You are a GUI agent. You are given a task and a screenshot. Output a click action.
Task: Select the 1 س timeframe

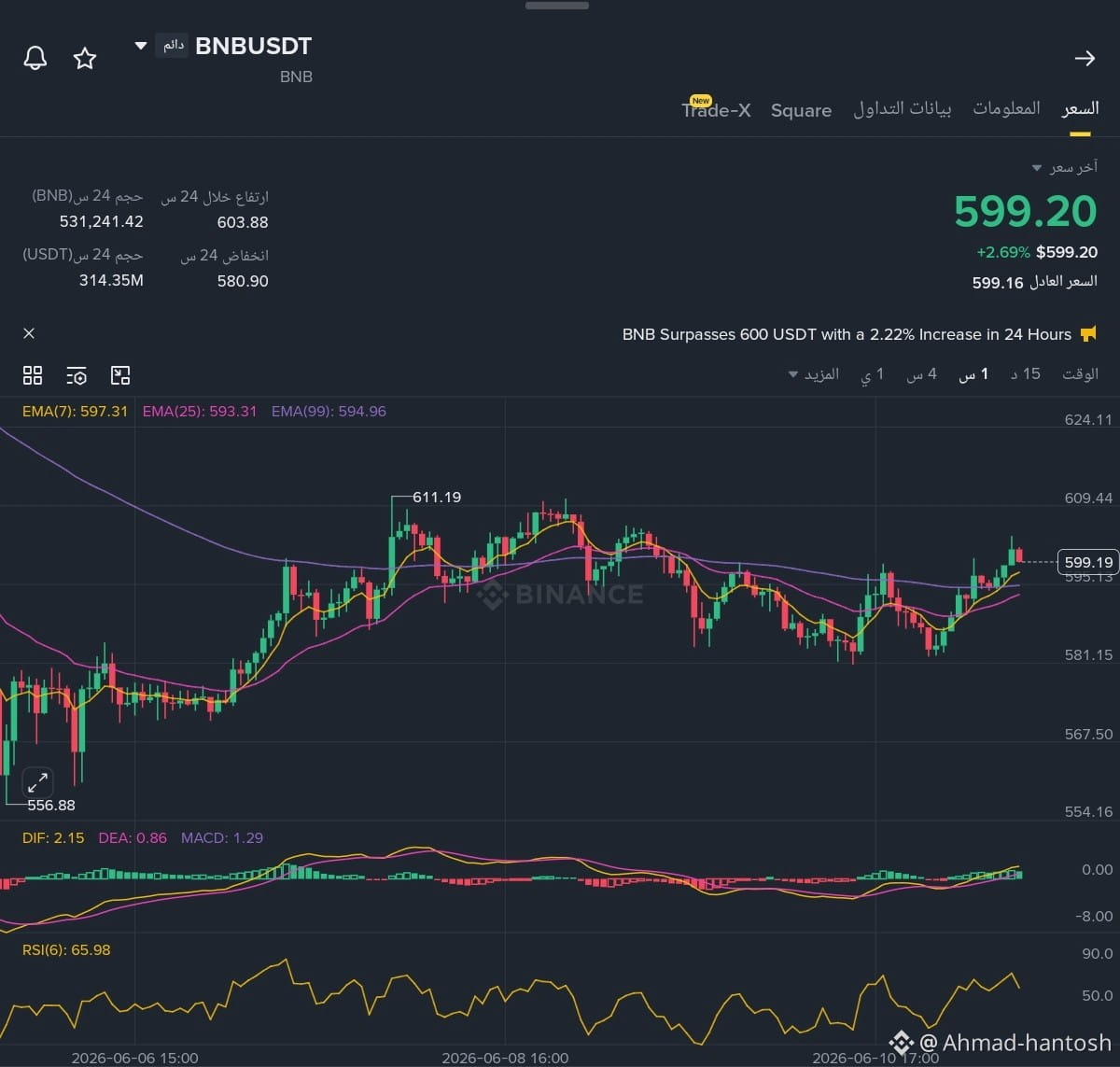[x=973, y=374]
